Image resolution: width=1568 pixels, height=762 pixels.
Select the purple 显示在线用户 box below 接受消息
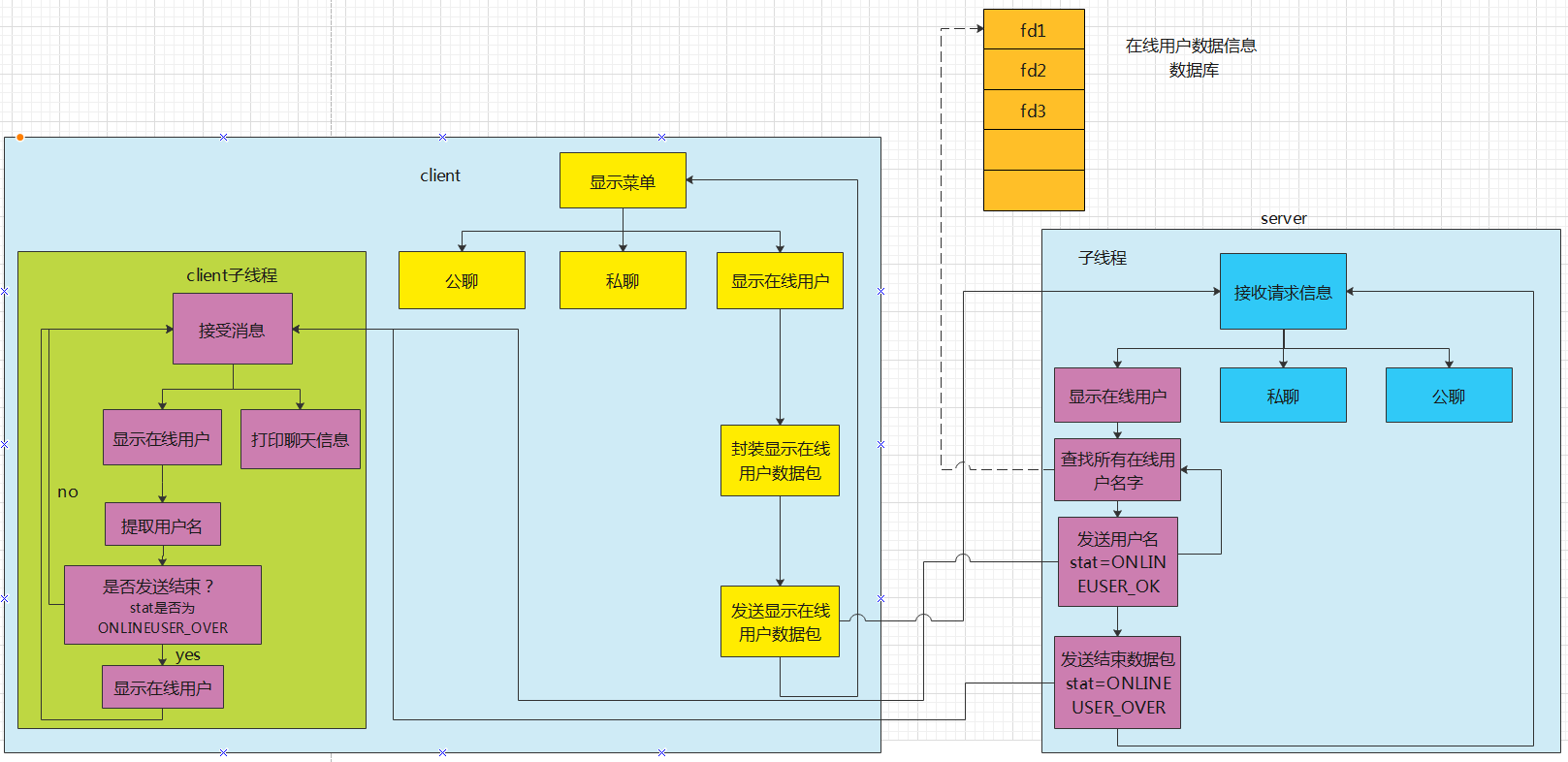coord(163,437)
